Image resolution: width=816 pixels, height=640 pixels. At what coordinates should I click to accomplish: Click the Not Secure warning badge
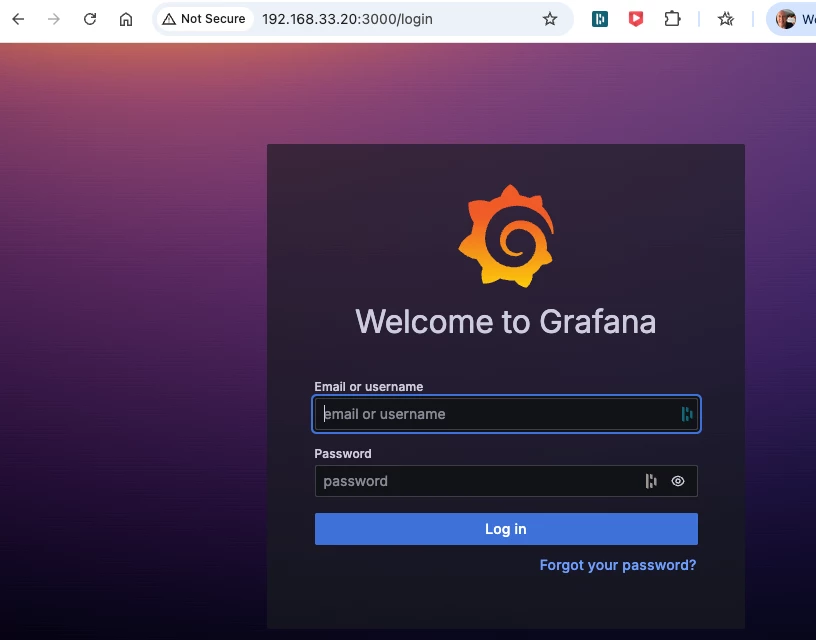(x=204, y=19)
